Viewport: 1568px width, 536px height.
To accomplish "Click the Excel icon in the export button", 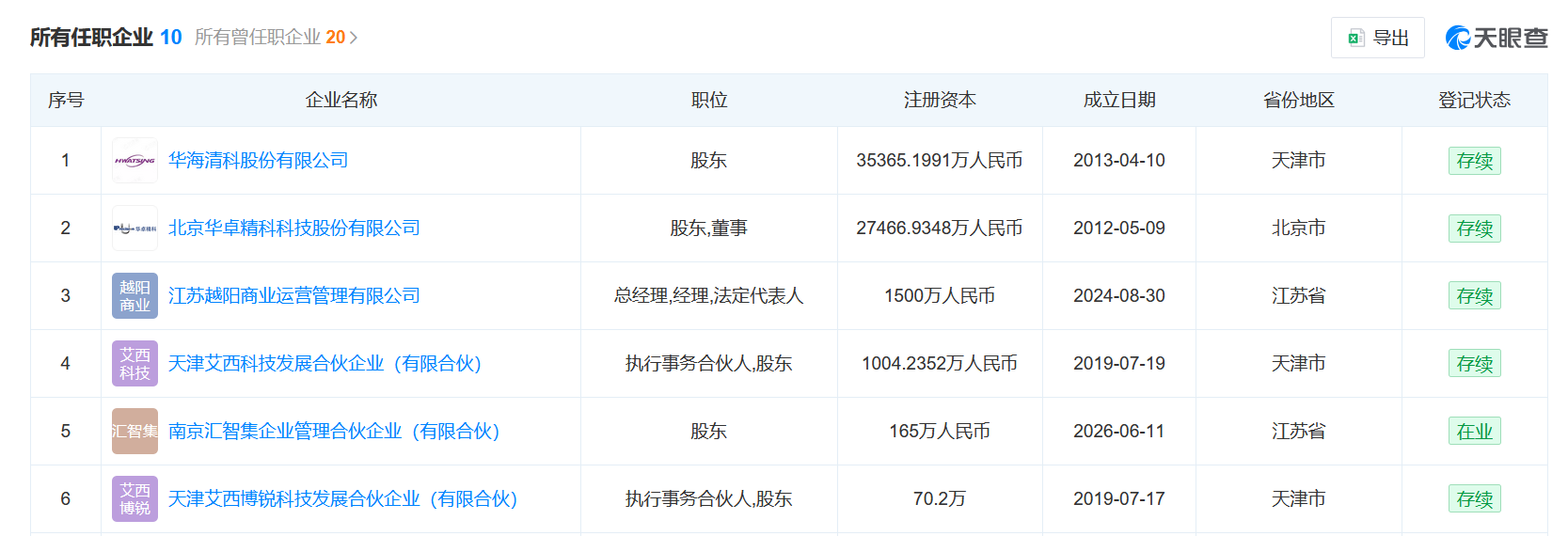I will click(1355, 38).
